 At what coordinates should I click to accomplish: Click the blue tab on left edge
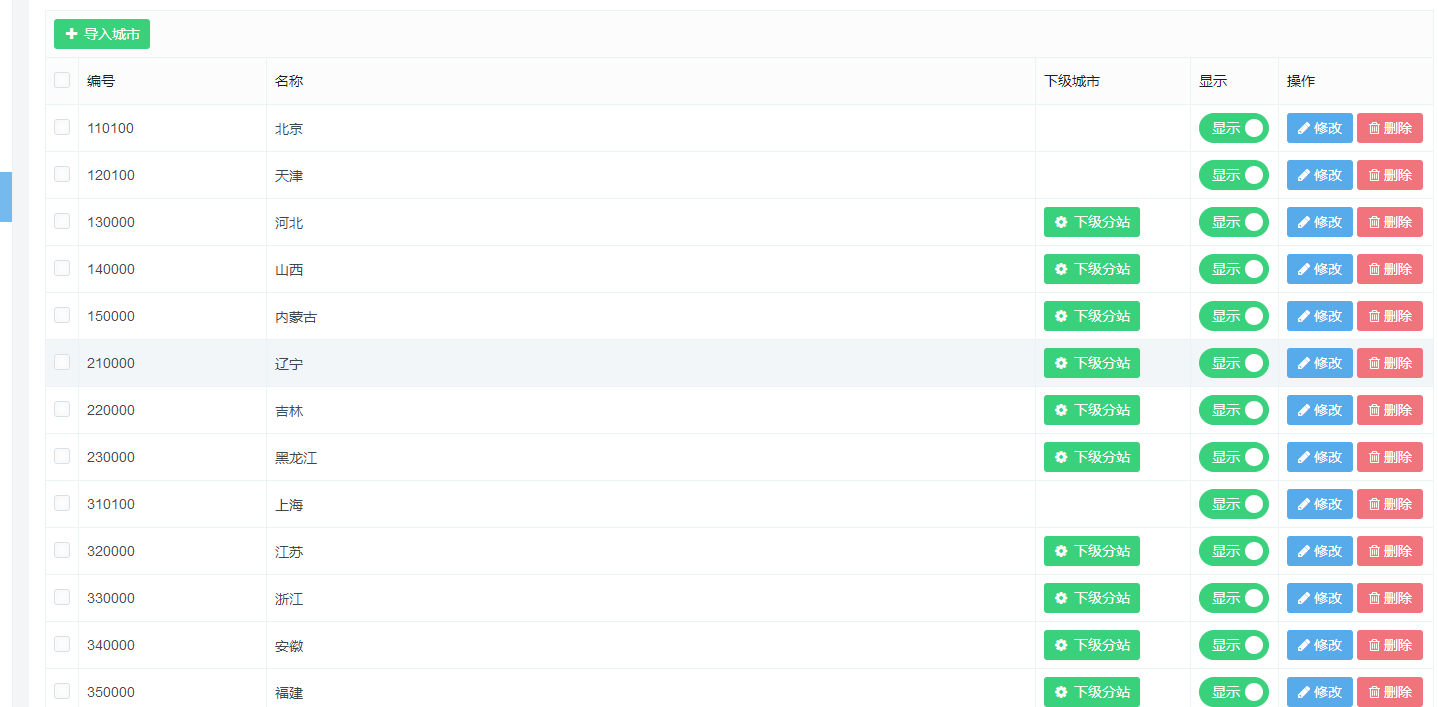point(6,197)
